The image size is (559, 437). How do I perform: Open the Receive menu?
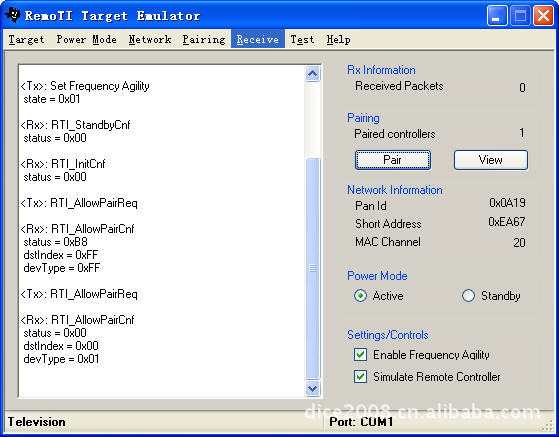tap(258, 39)
